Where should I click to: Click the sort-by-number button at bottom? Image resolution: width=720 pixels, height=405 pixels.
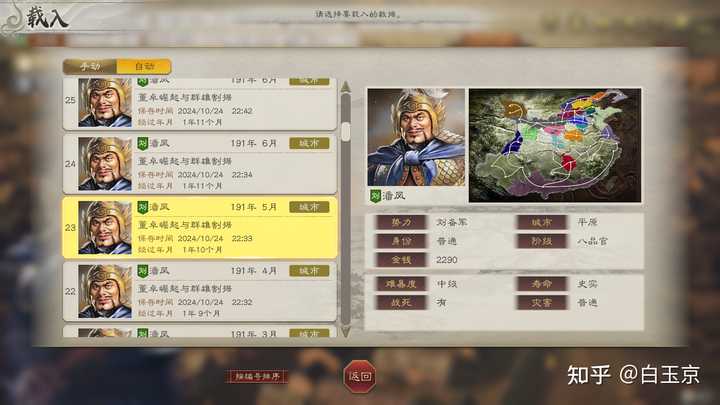coord(257,377)
